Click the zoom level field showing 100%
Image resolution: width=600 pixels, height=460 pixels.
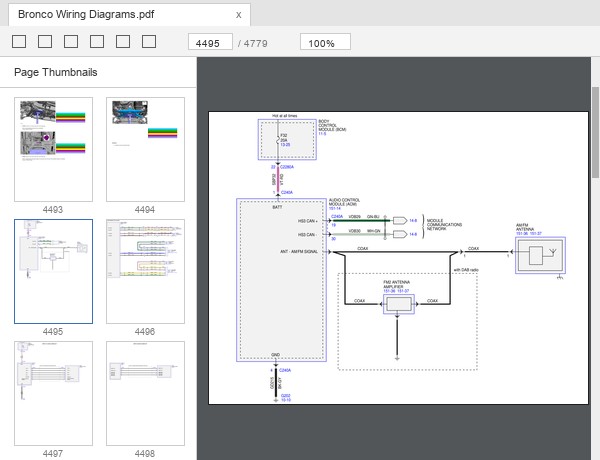pyautogui.click(x=325, y=42)
